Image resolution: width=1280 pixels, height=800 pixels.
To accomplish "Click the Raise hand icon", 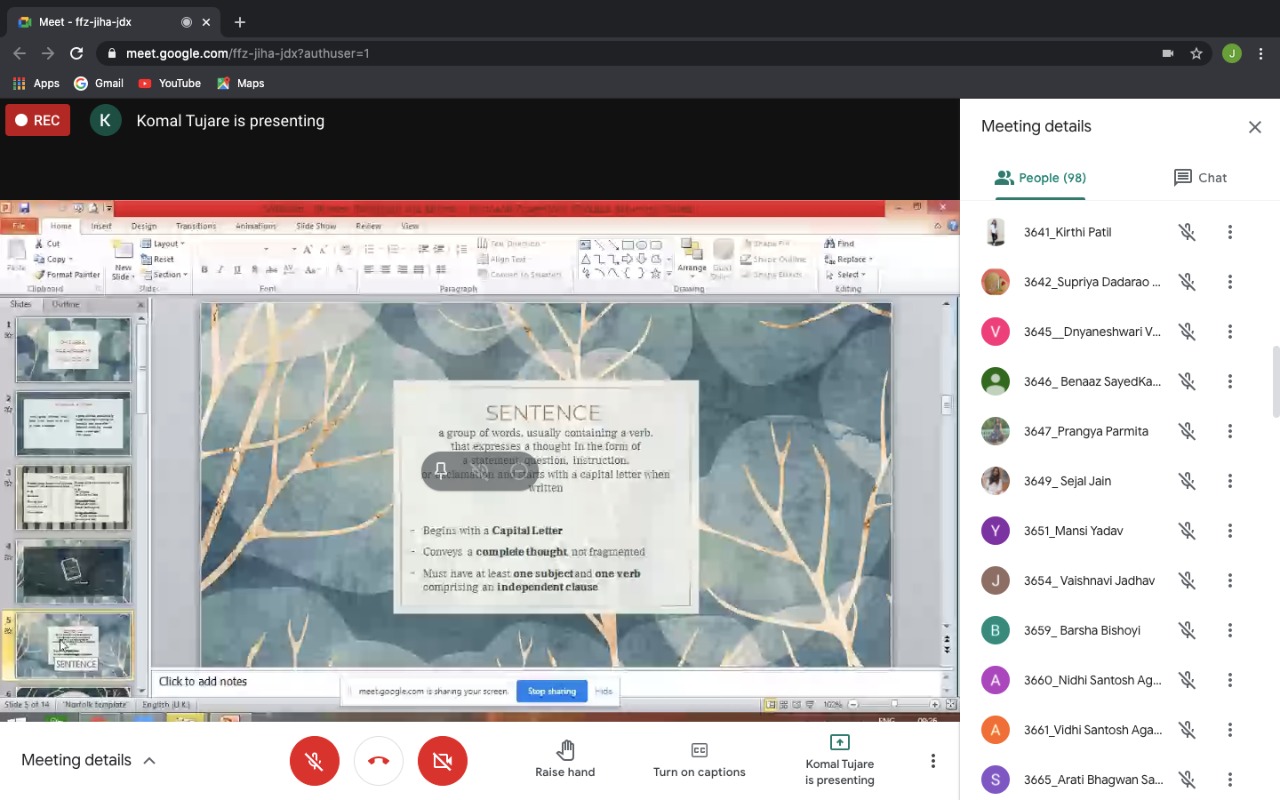I will 565,750.
